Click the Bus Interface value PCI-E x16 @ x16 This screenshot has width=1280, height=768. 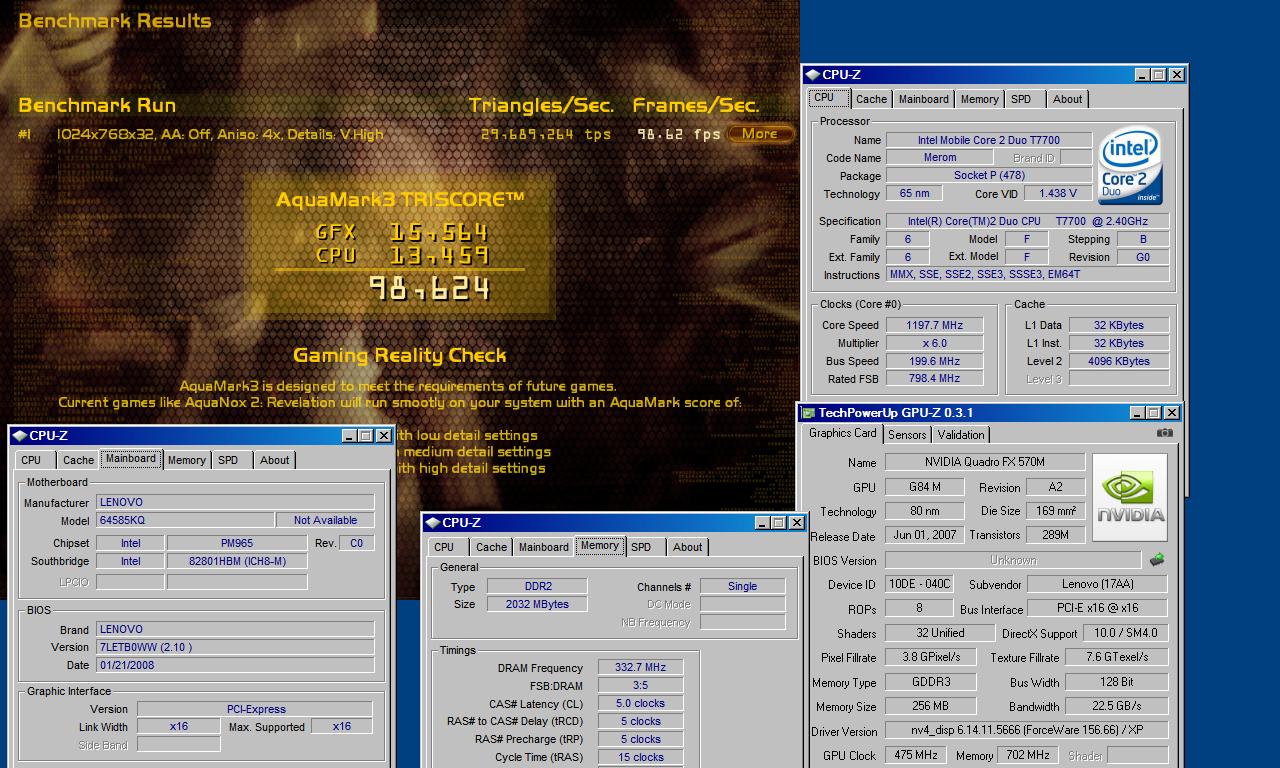pyautogui.click(x=1097, y=608)
